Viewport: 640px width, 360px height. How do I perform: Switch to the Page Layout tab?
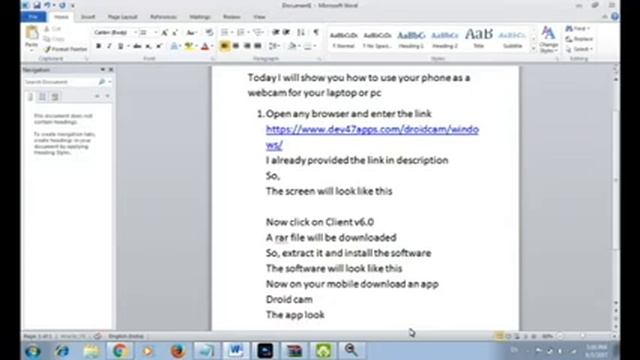click(122, 17)
